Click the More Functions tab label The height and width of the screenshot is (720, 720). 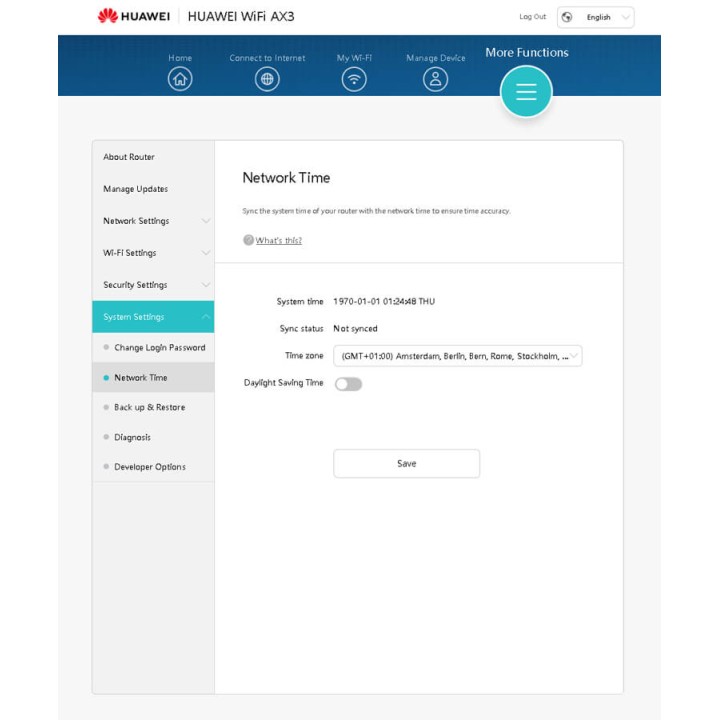(527, 52)
